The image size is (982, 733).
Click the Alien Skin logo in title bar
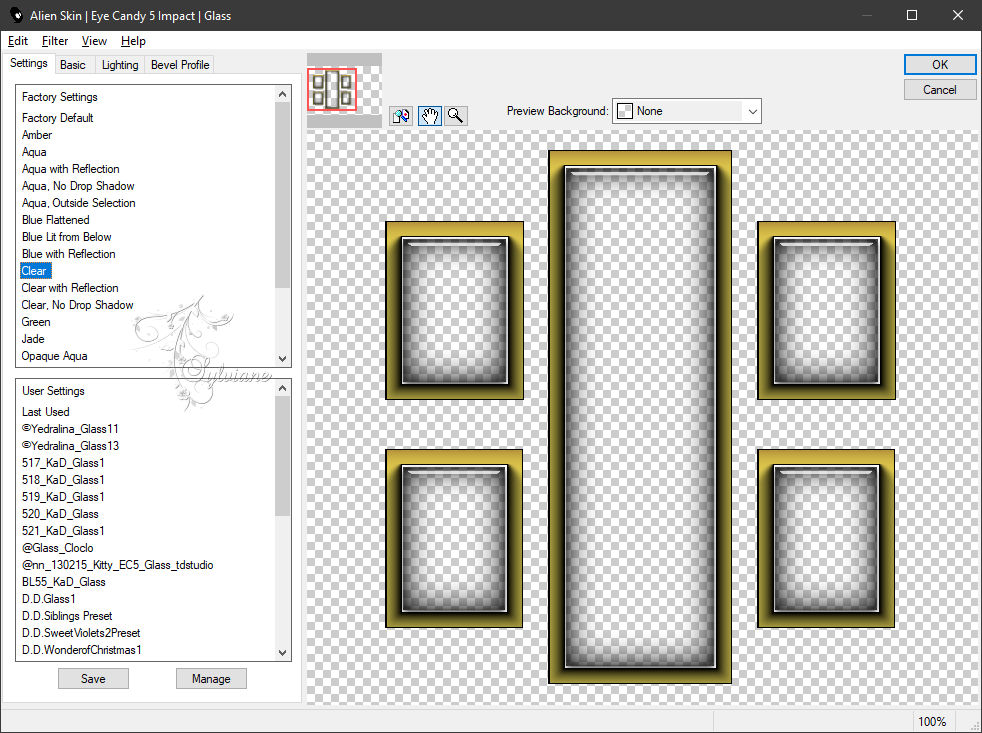(16, 15)
